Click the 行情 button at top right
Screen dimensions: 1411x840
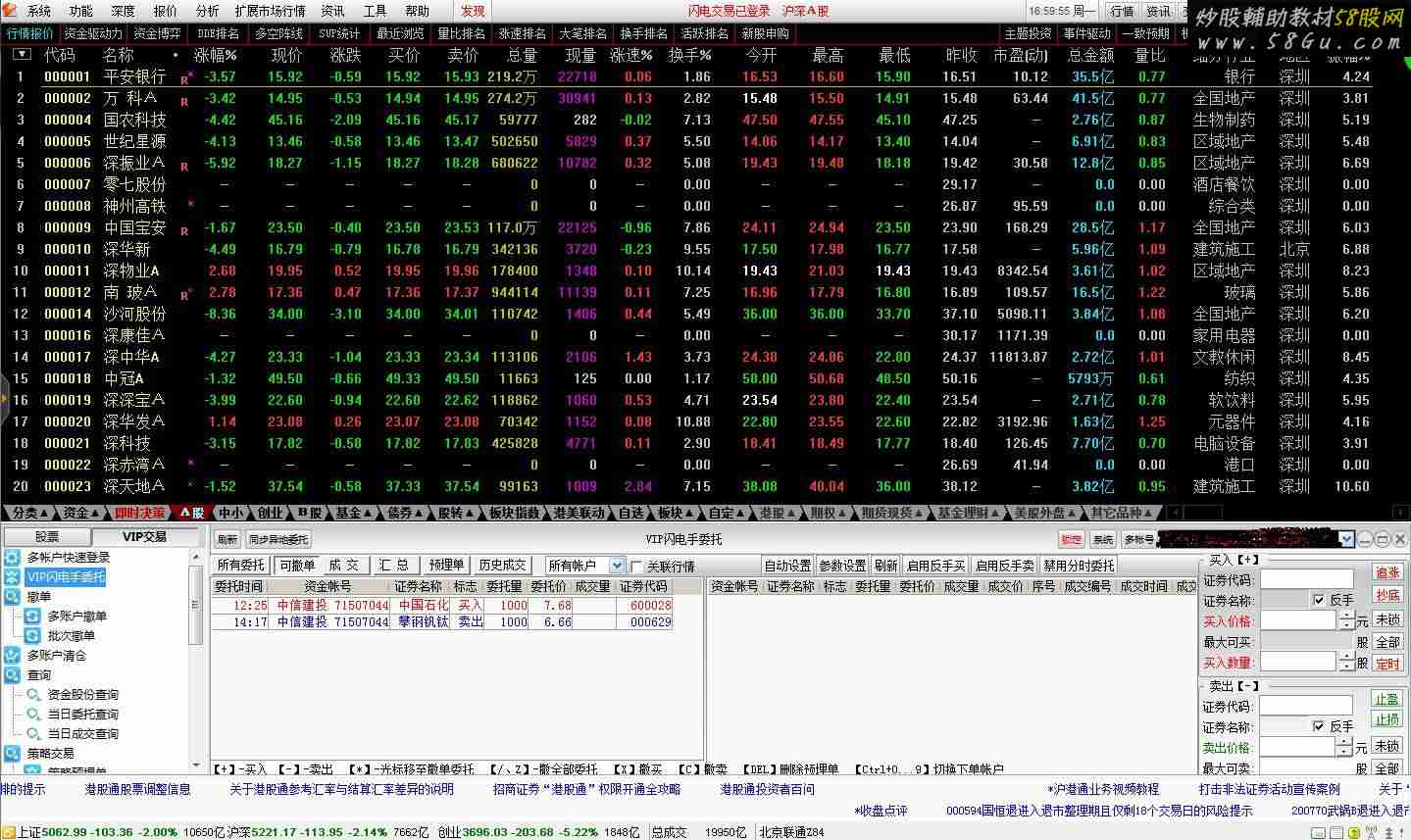(x=1122, y=11)
